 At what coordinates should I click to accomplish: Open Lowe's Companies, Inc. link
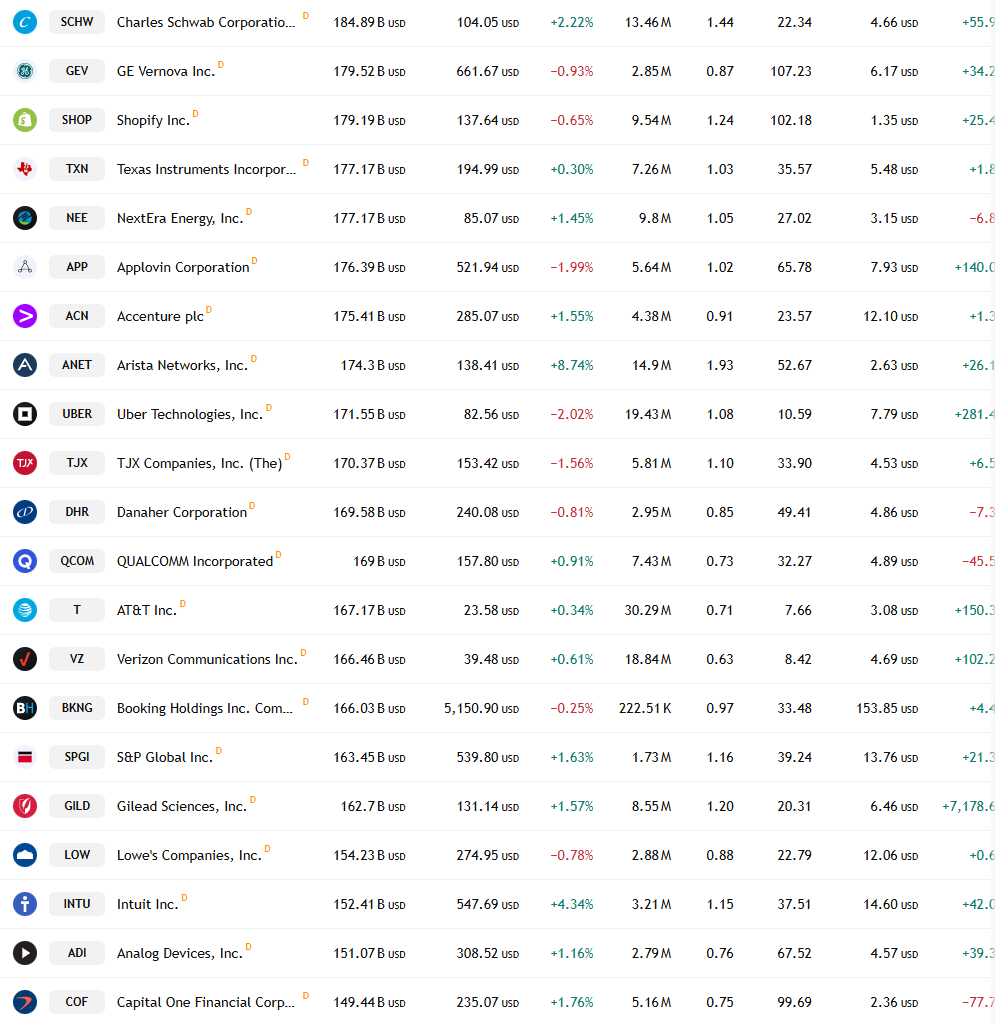point(189,855)
